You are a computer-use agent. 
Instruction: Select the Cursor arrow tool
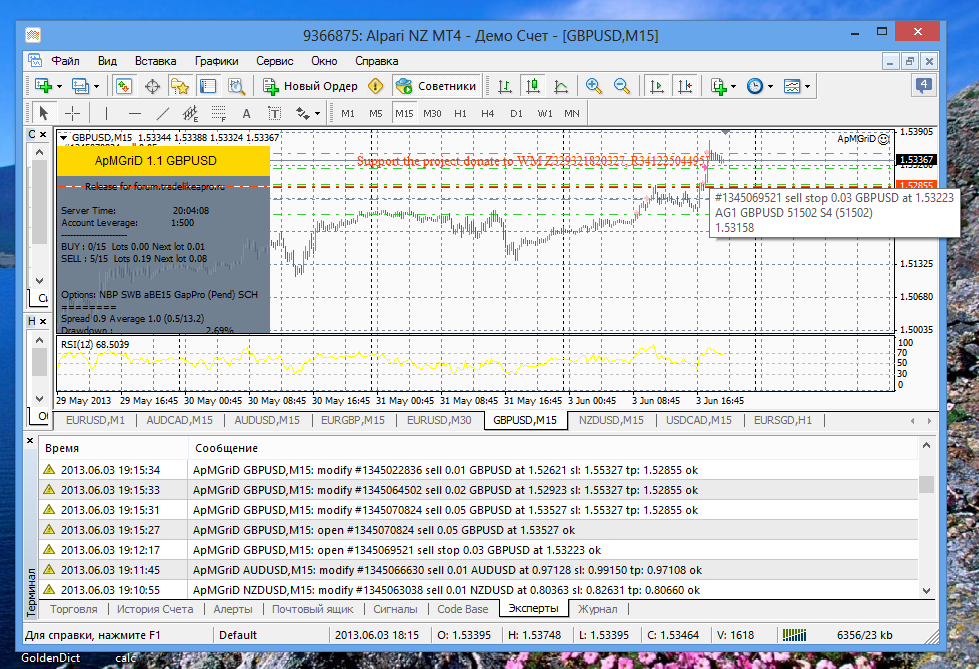(43, 113)
